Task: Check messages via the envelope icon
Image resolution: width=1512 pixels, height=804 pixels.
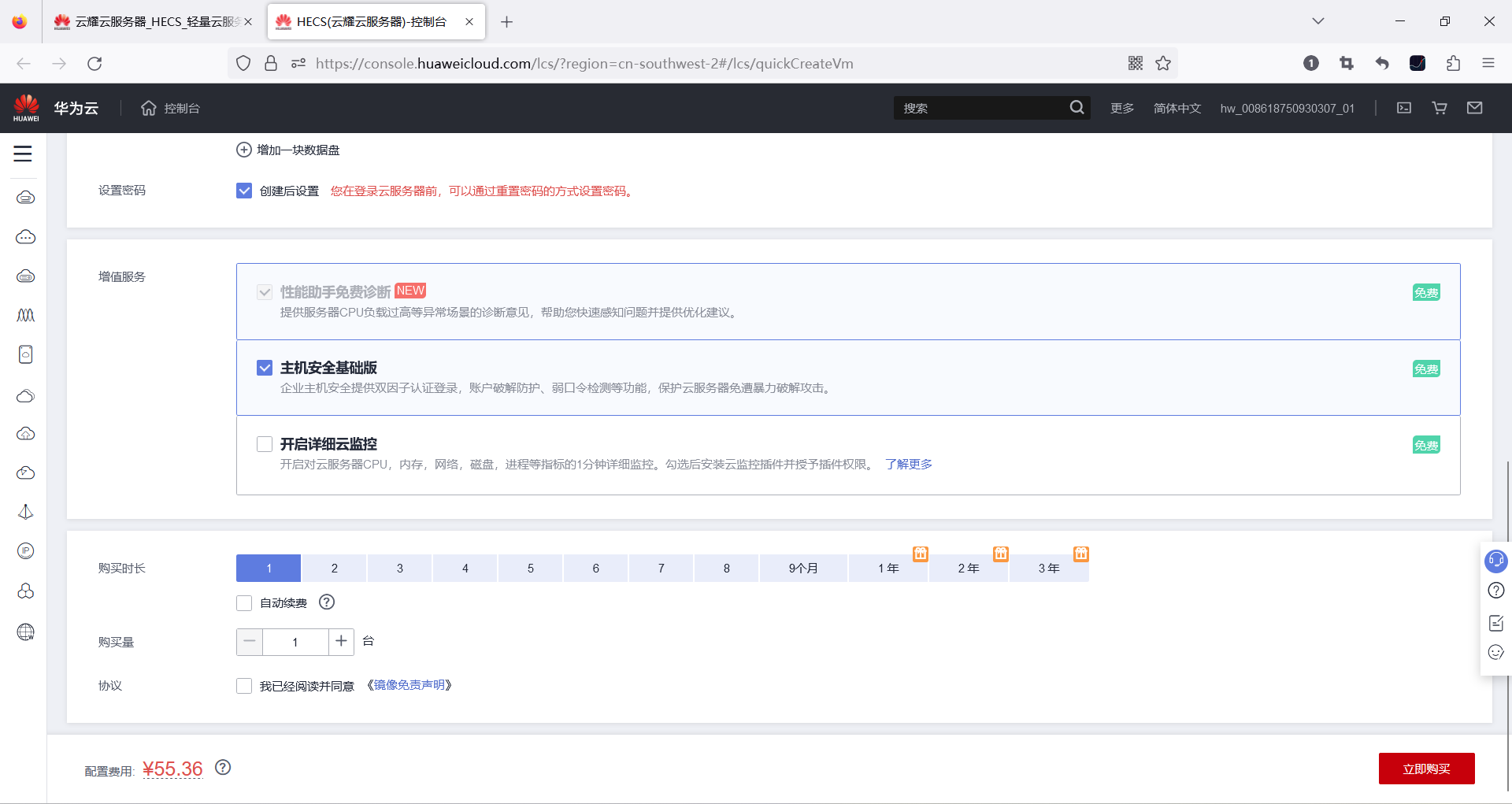Action: [1474, 108]
